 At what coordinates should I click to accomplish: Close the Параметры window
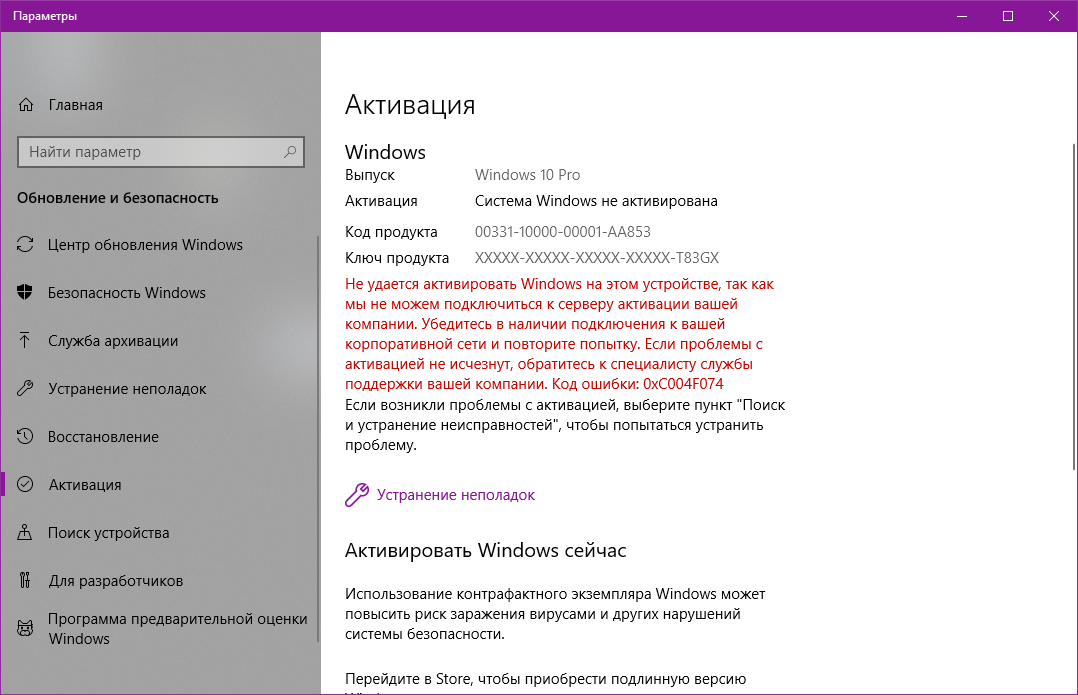[x=1054, y=16]
